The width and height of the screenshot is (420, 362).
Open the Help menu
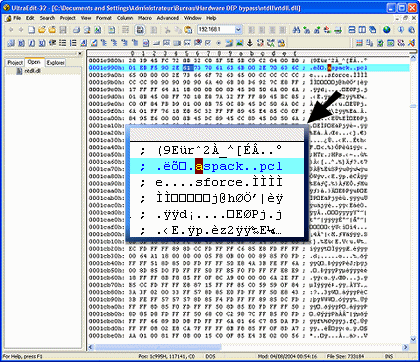click(x=211, y=18)
